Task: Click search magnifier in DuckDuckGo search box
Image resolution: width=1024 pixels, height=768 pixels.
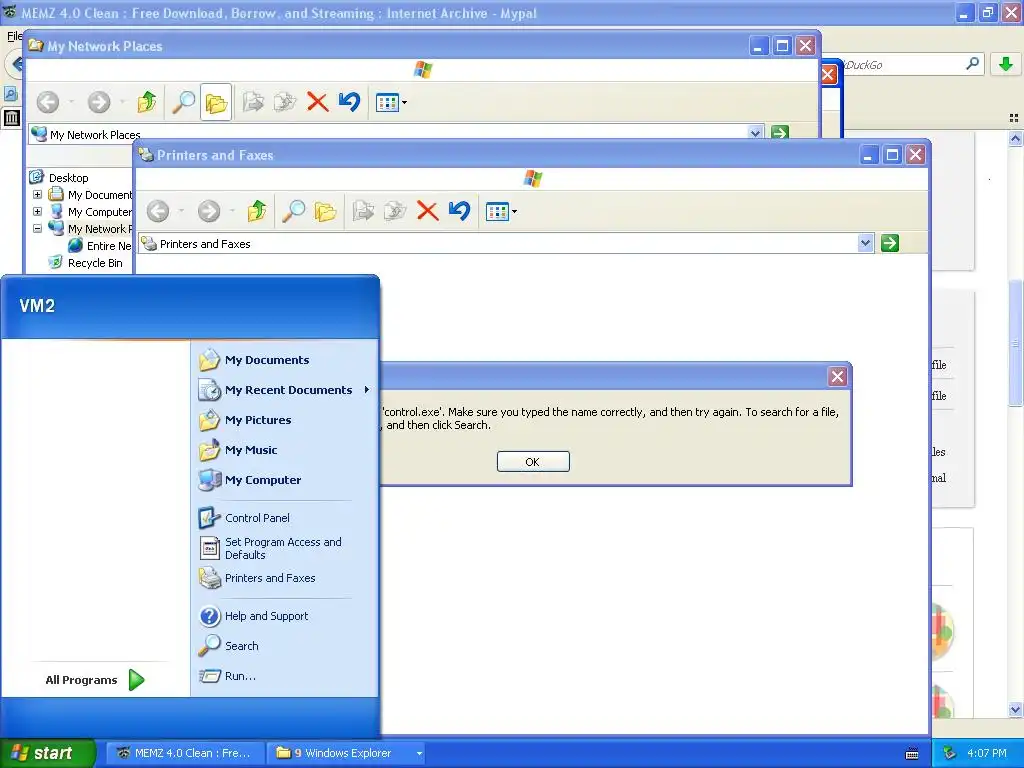Action: [x=972, y=64]
